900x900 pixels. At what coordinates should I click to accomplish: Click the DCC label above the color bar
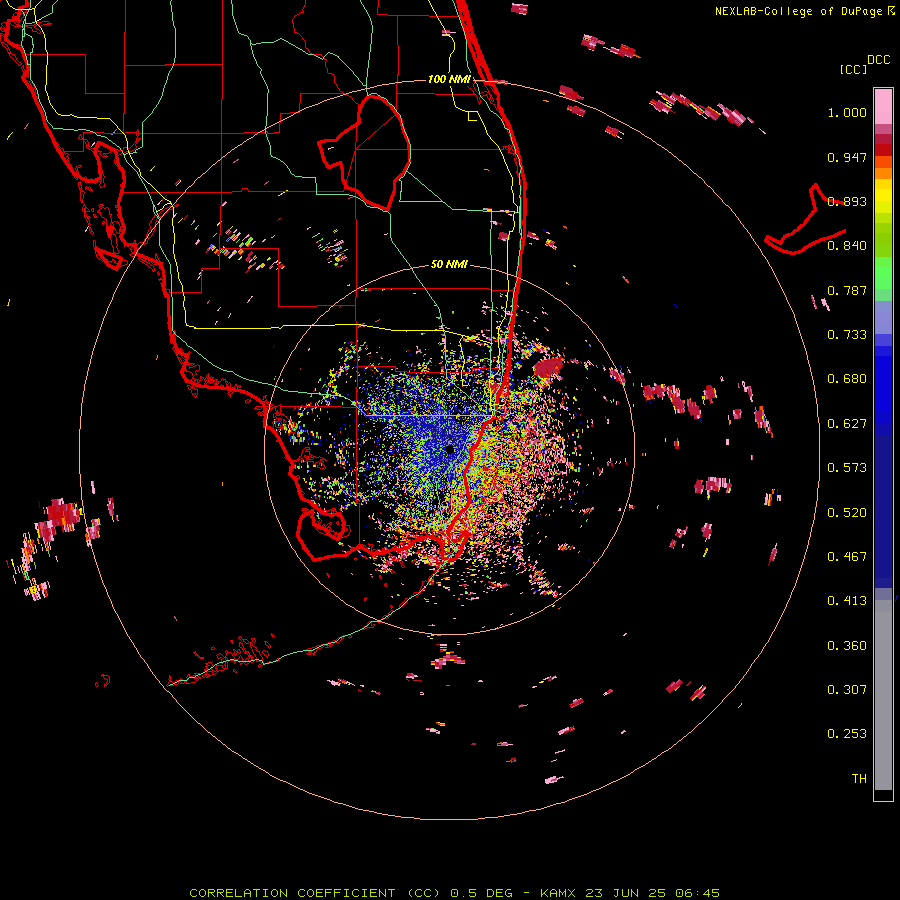tap(879, 60)
